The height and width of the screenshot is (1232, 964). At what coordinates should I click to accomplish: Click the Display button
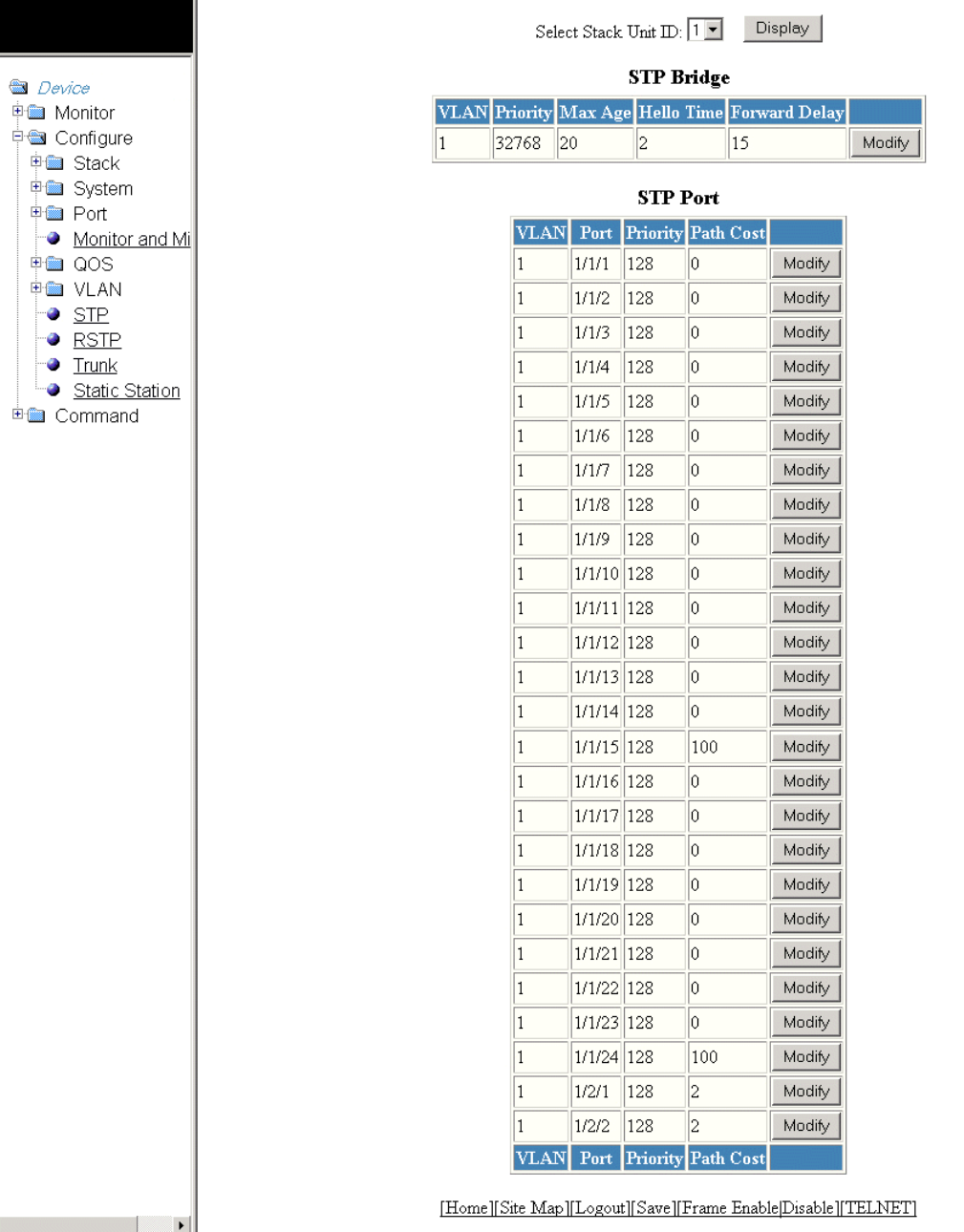(x=782, y=29)
